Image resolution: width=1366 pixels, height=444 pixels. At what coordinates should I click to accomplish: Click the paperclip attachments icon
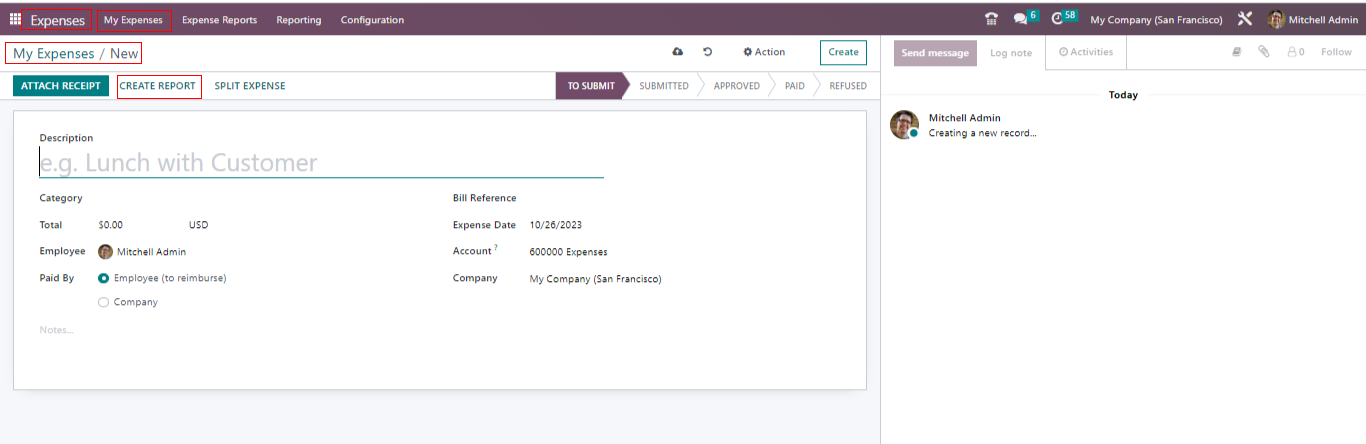pyautogui.click(x=1264, y=52)
